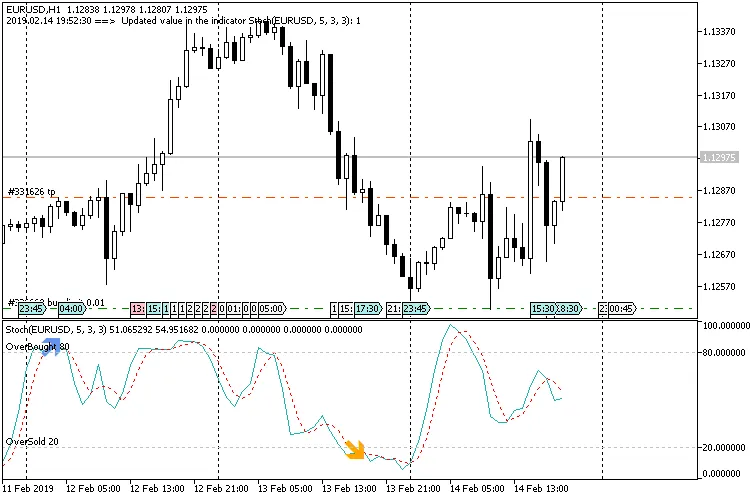Click the current price label 1.12975
This screenshot has height=500, width=750.
click(720, 158)
